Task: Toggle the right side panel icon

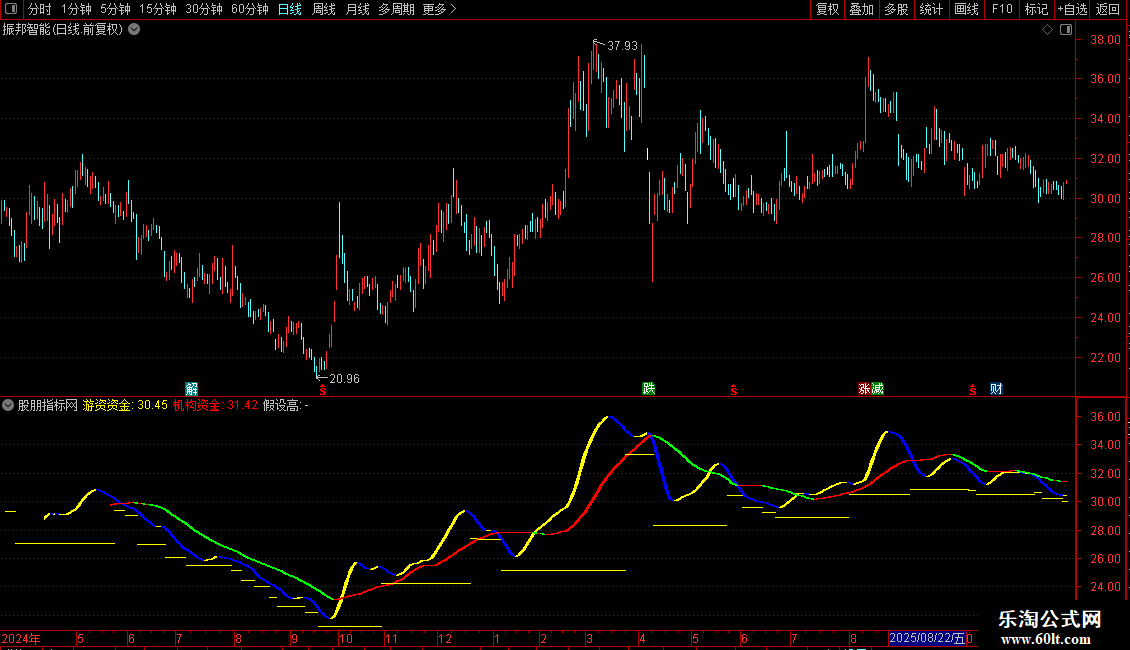Action: tap(1066, 30)
